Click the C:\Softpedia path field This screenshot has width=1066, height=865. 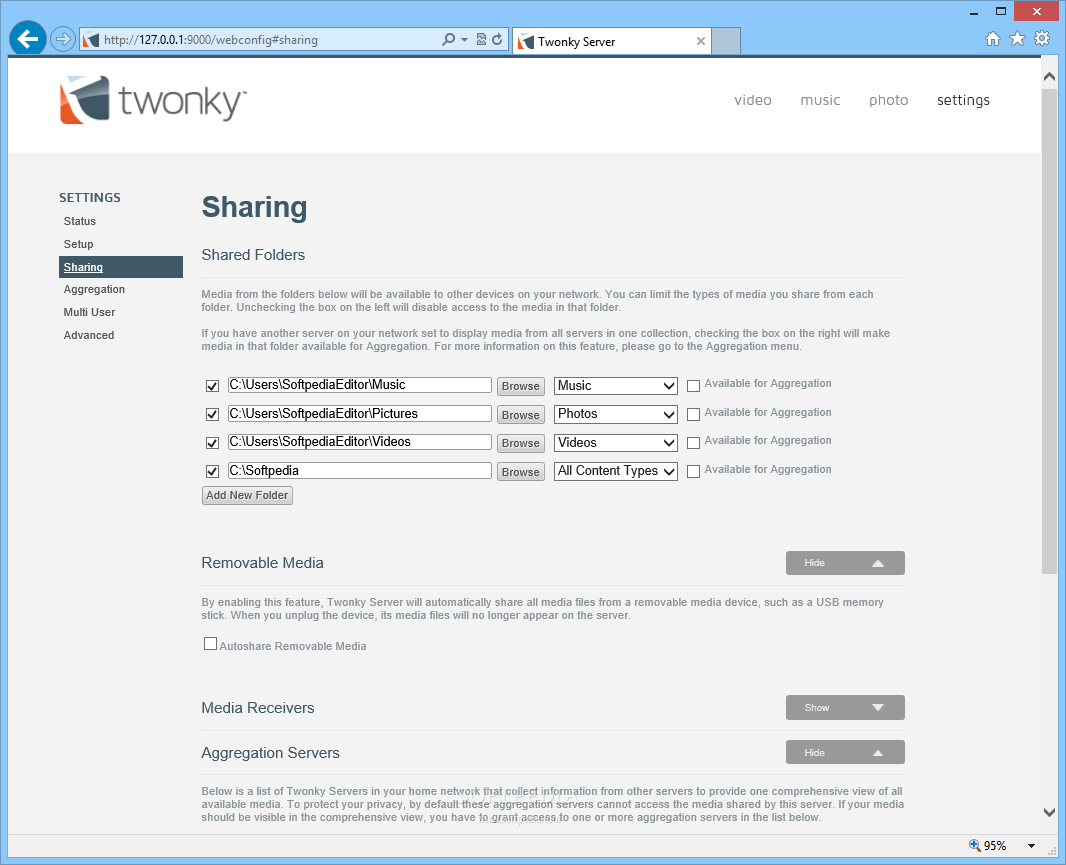pyautogui.click(x=360, y=471)
